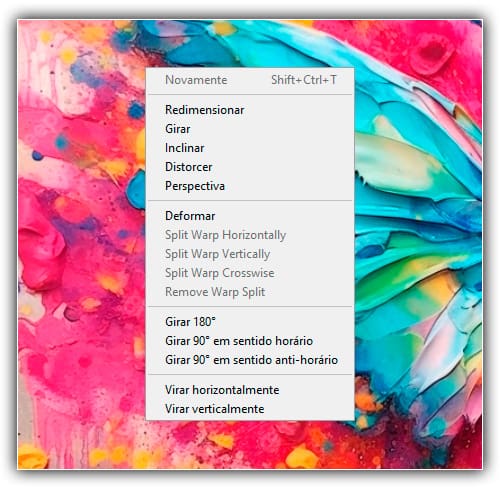Click the Split Warp Vertically entry
This screenshot has width=500, height=489.
pos(250,254)
